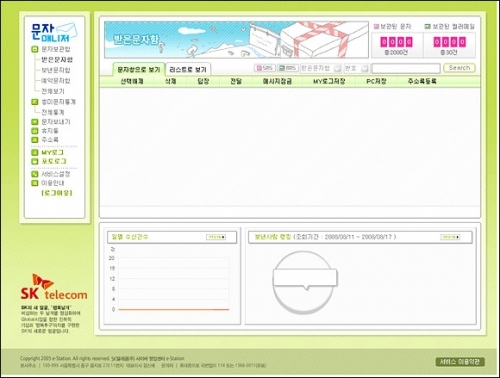
Task: Click 주소록등록 in the action bar
Action: pyautogui.click(x=422, y=81)
